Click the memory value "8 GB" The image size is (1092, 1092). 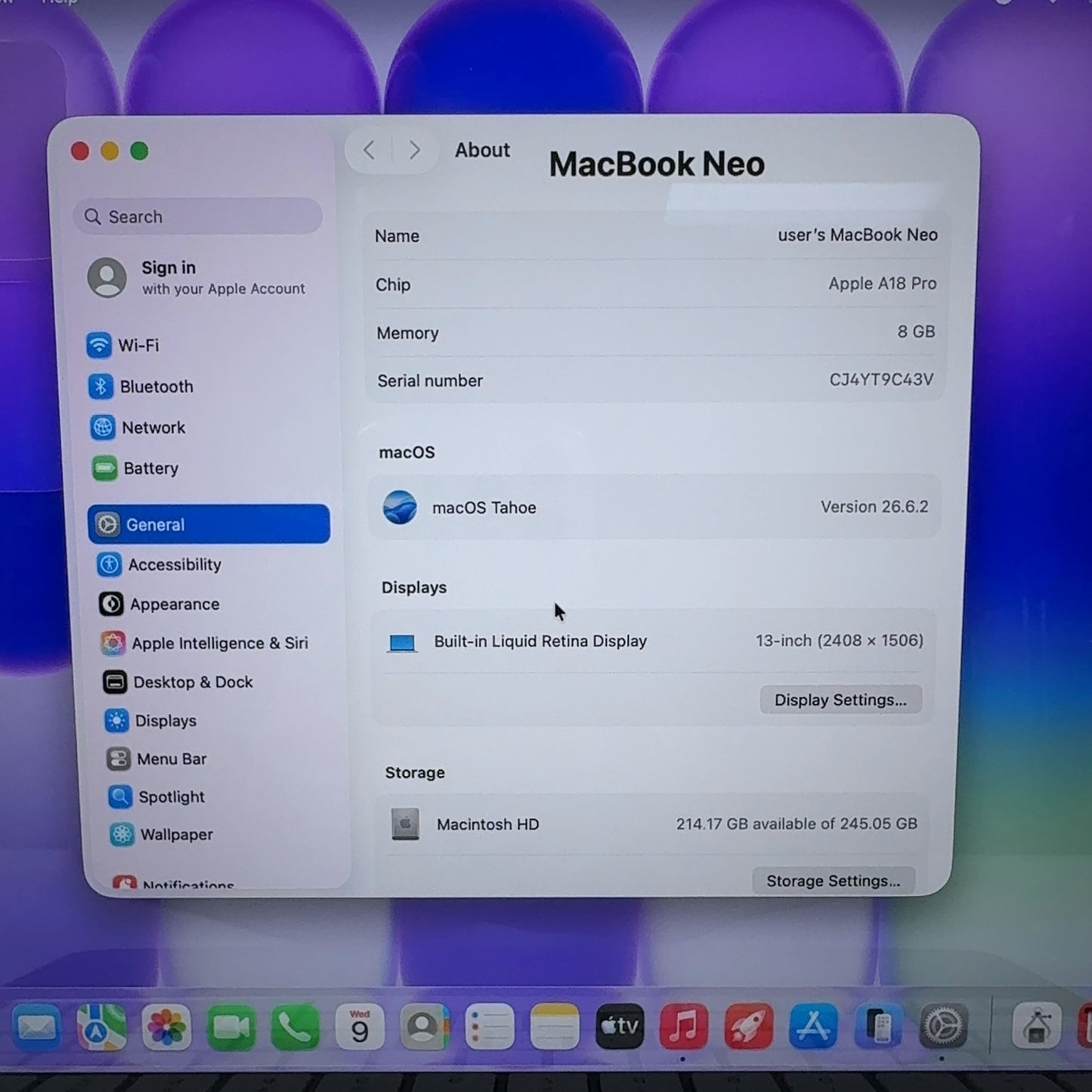916,332
